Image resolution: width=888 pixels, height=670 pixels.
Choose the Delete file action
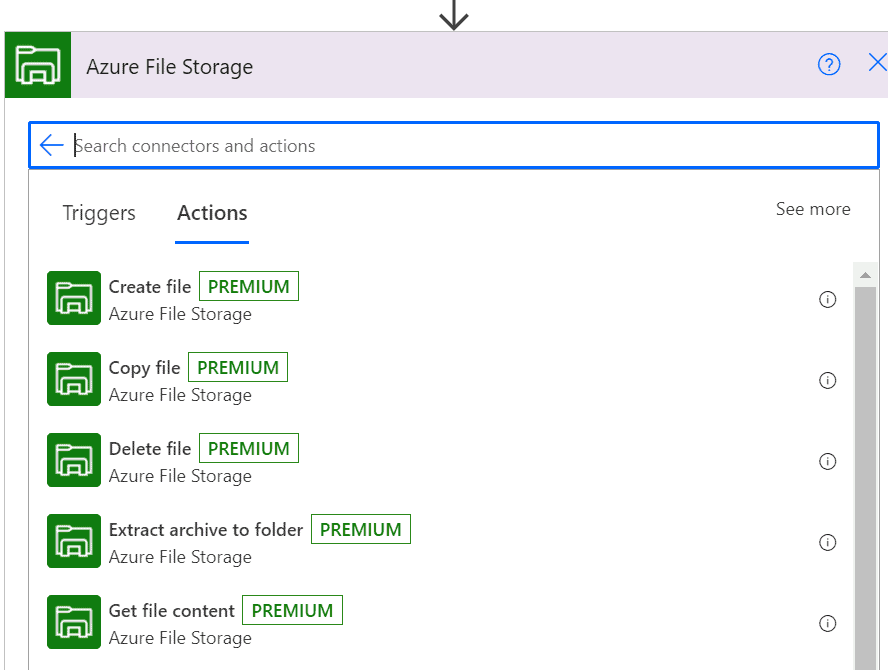point(150,449)
